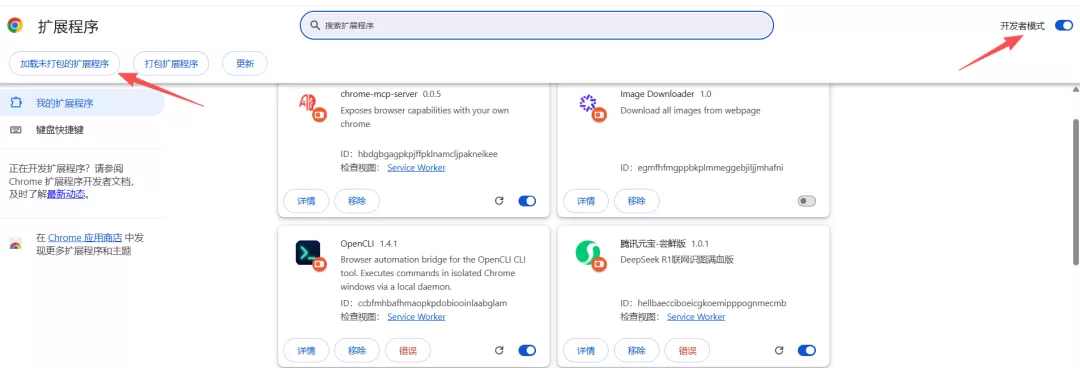Reload the chrome-mcp-server extension
The image size is (1080, 368).
click(499, 201)
